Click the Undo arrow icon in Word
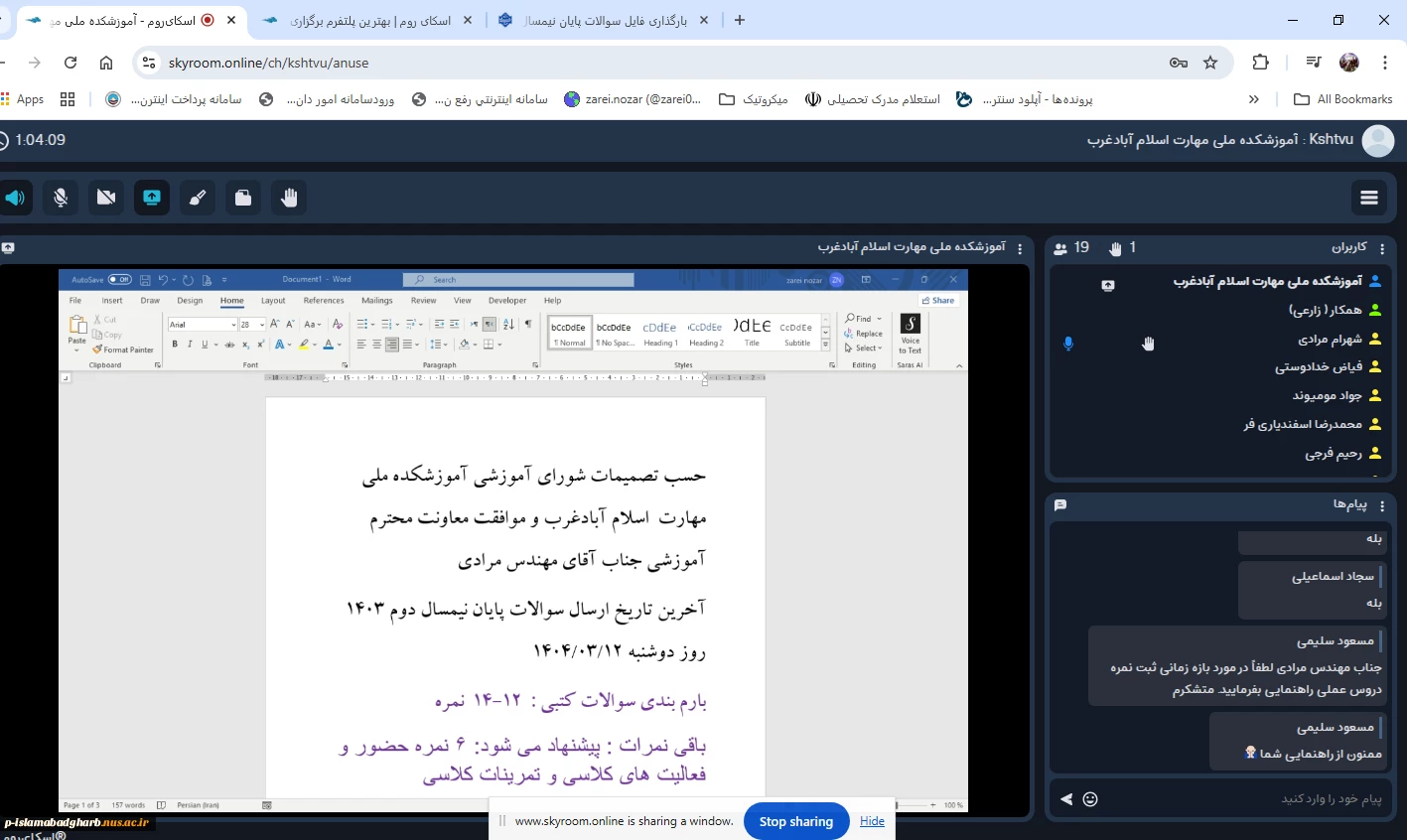Image resolution: width=1407 pixels, height=840 pixels. click(x=163, y=280)
